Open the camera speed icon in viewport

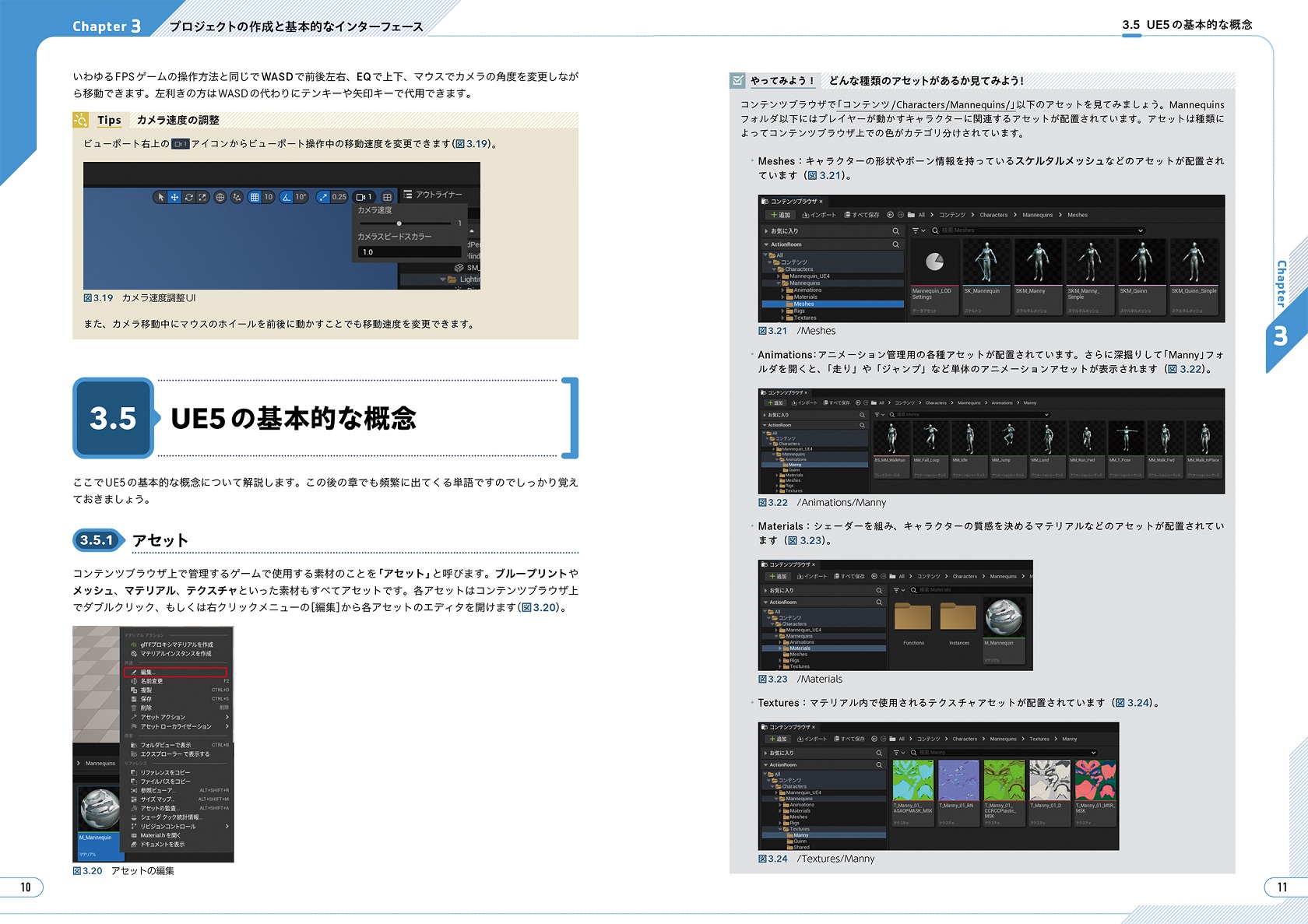(364, 197)
